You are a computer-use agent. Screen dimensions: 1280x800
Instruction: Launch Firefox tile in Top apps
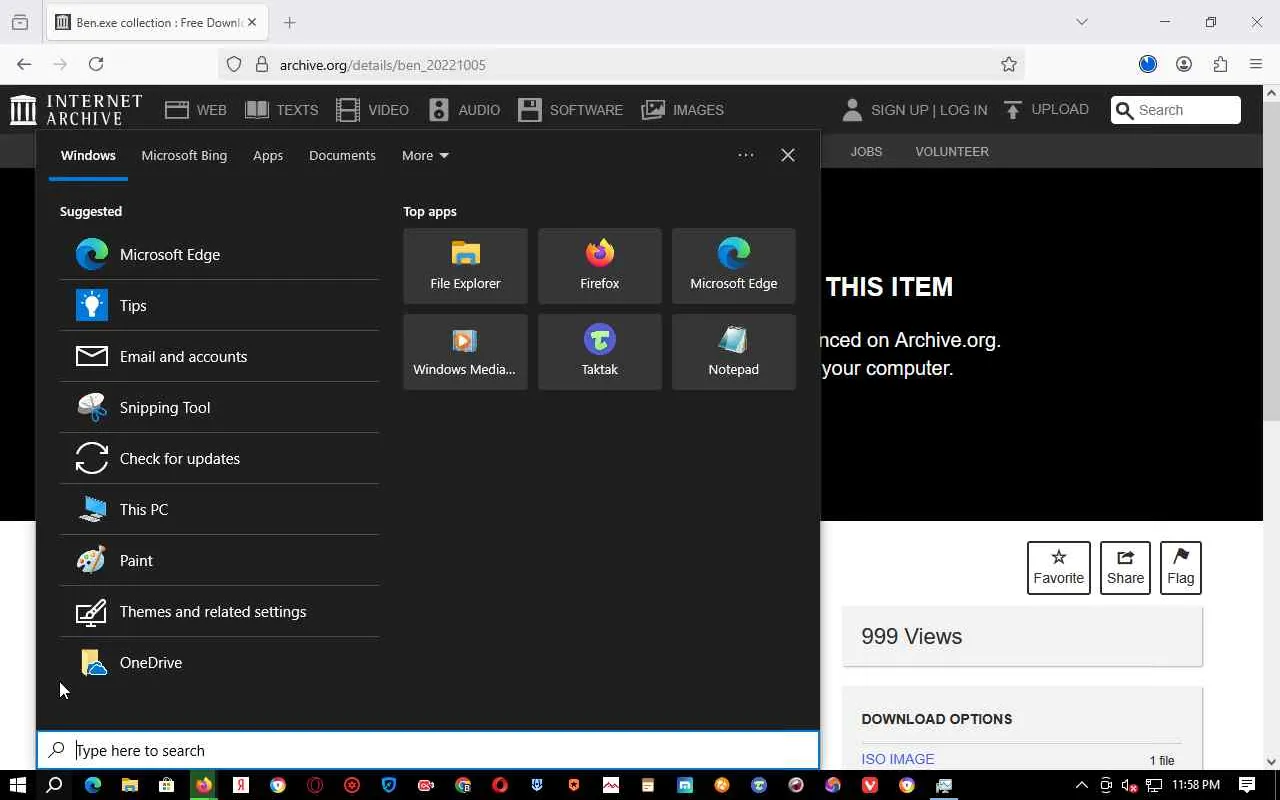pyautogui.click(x=600, y=266)
